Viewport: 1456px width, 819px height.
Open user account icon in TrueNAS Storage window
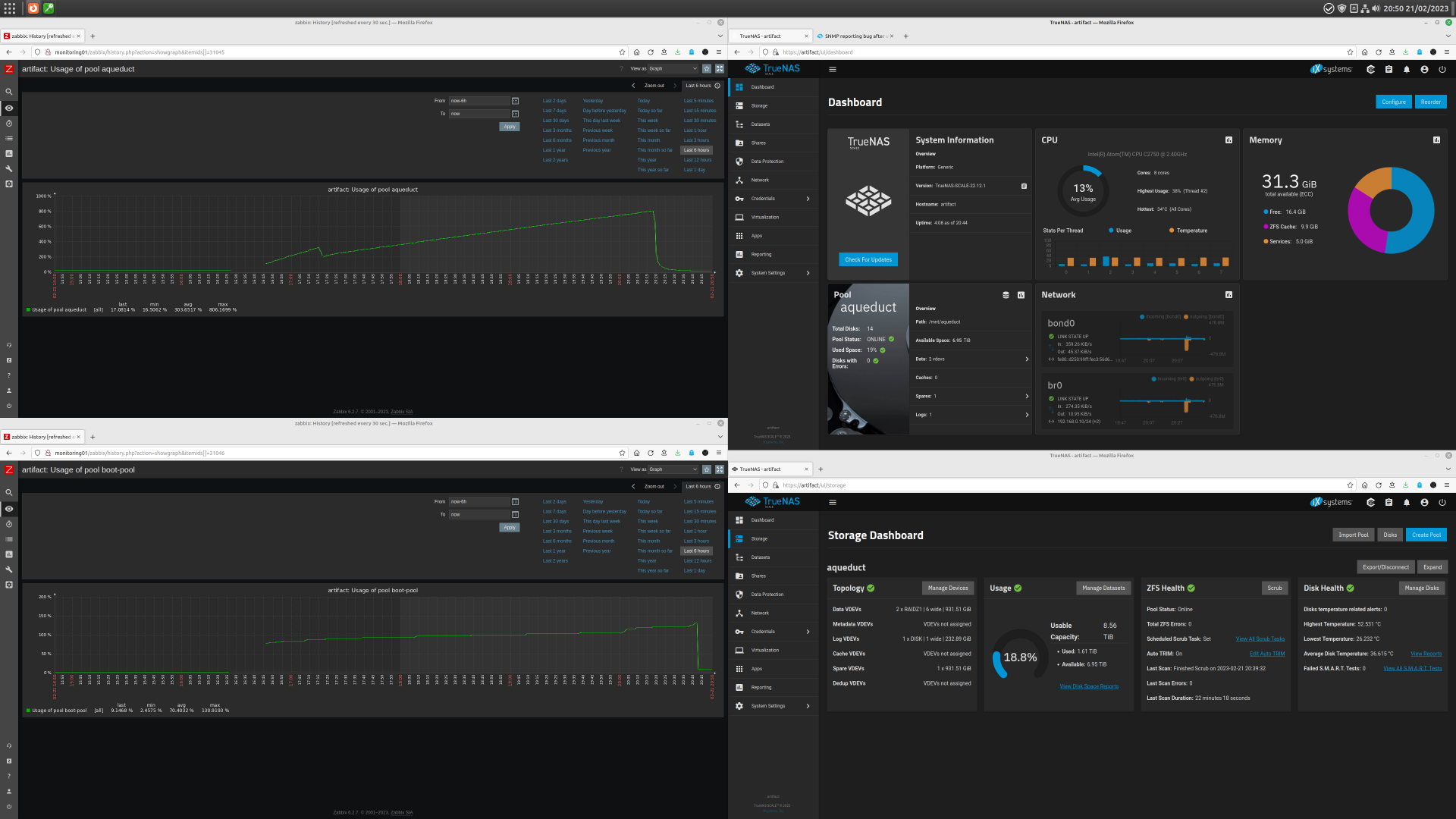pyautogui.click(x=1424, y=502)
